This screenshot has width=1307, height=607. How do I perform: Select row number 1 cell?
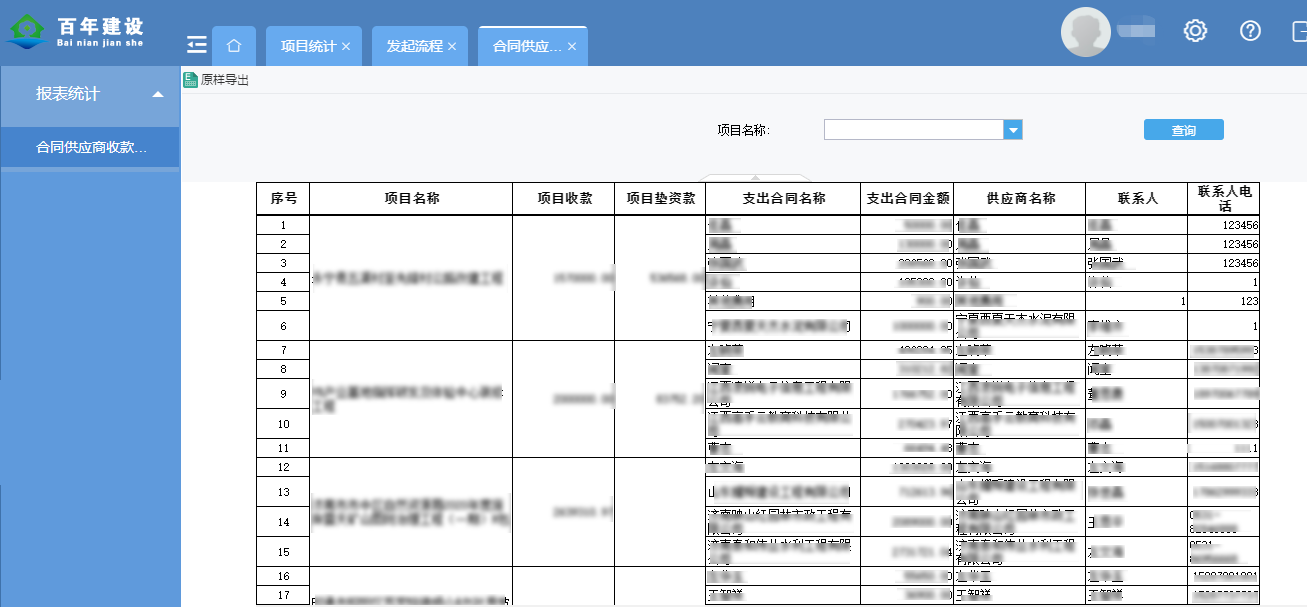tap(283, 225)
